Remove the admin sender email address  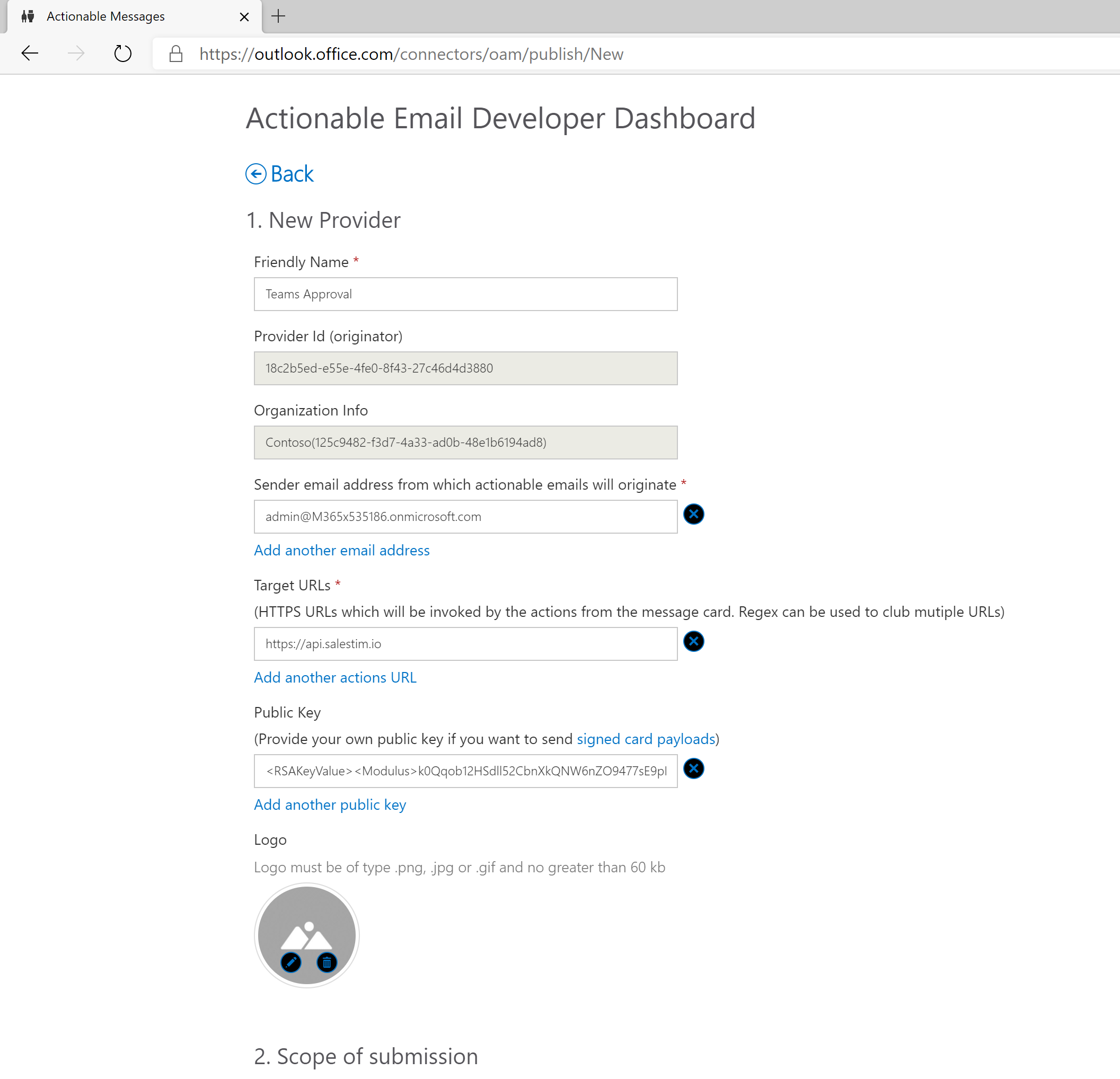point(693,514)
